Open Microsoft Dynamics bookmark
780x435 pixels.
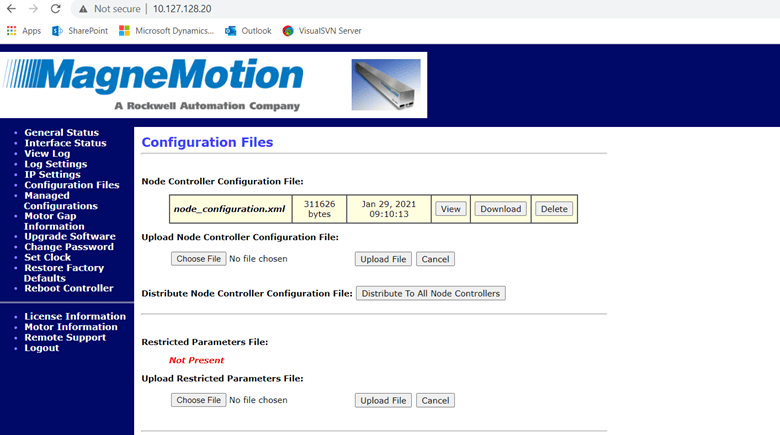[166, 31]
